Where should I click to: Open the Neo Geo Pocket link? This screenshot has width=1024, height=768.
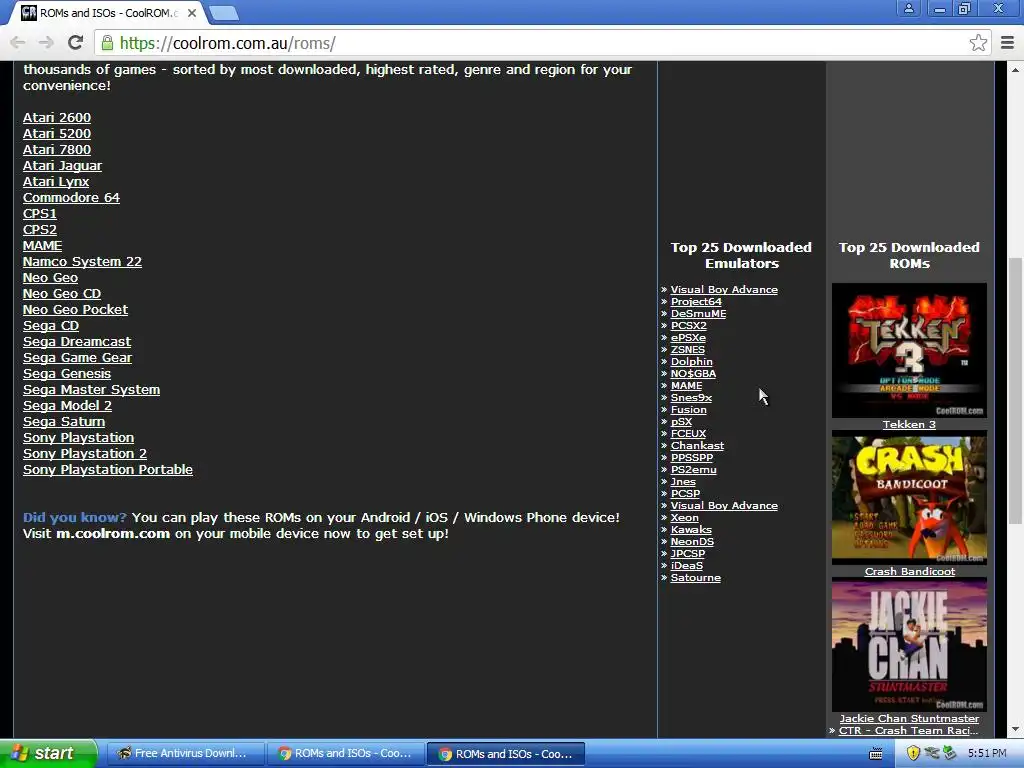[75, 310]
